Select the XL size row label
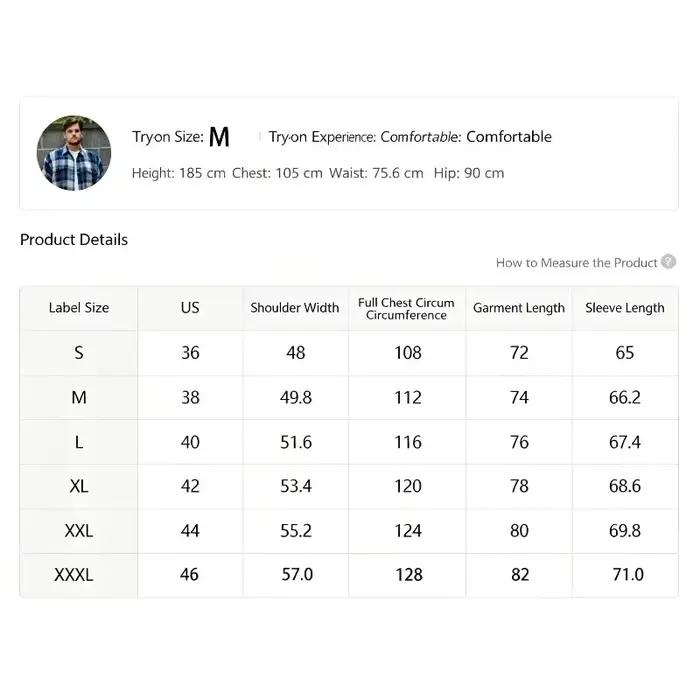 (x=79, y=486)
